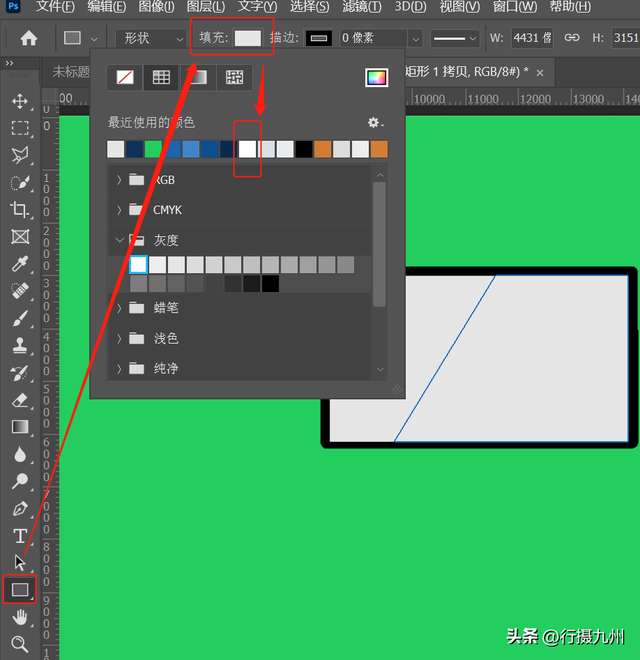640x660 pixels.
Task: Select the Dodge tool
Action: 20,481
